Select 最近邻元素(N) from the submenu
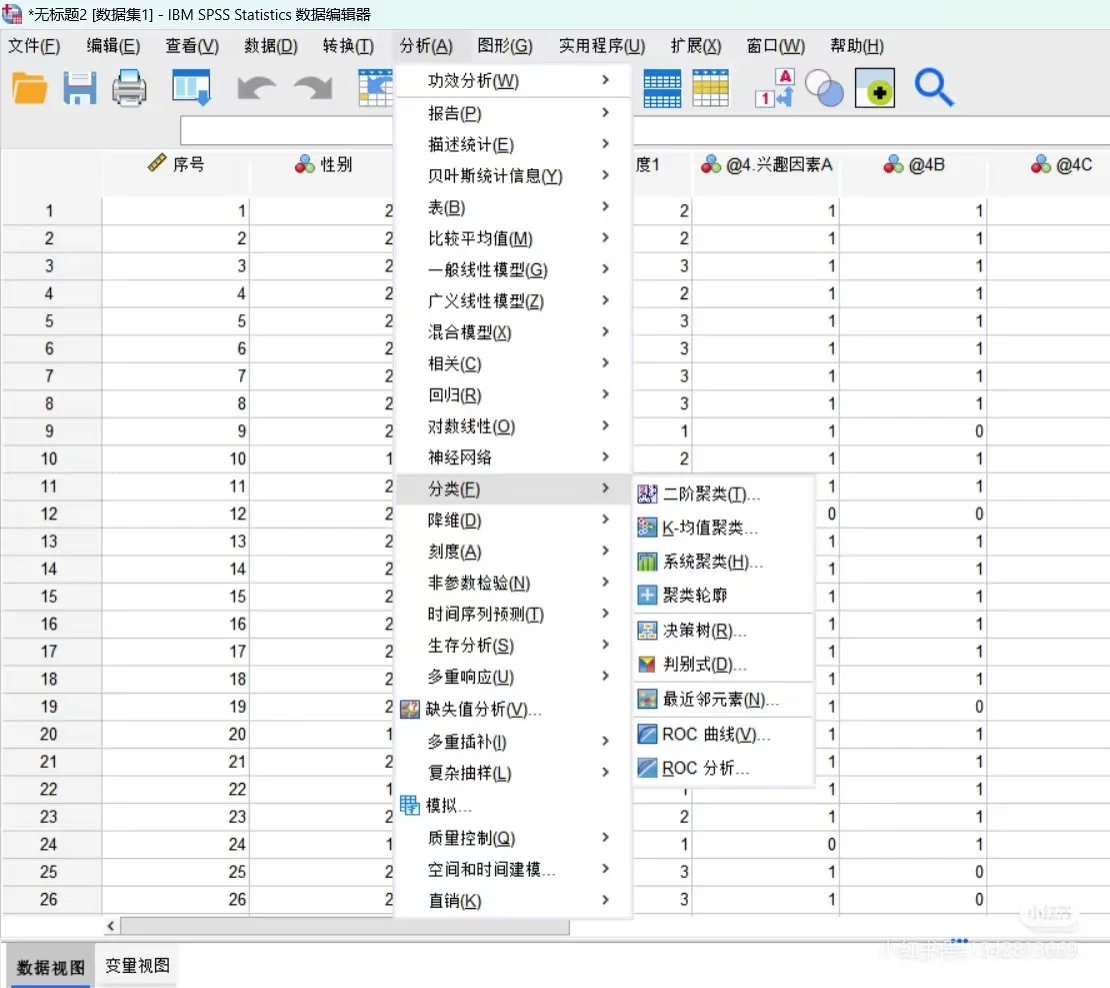Viewport: 1110px width, 988px height. click(x=722, y=700)
